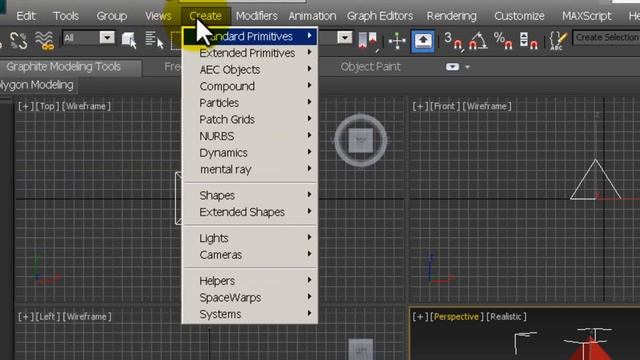This screenshot has height=360, width=640.
Task: Expand NURBS submenu
Action: coord(250,136)
